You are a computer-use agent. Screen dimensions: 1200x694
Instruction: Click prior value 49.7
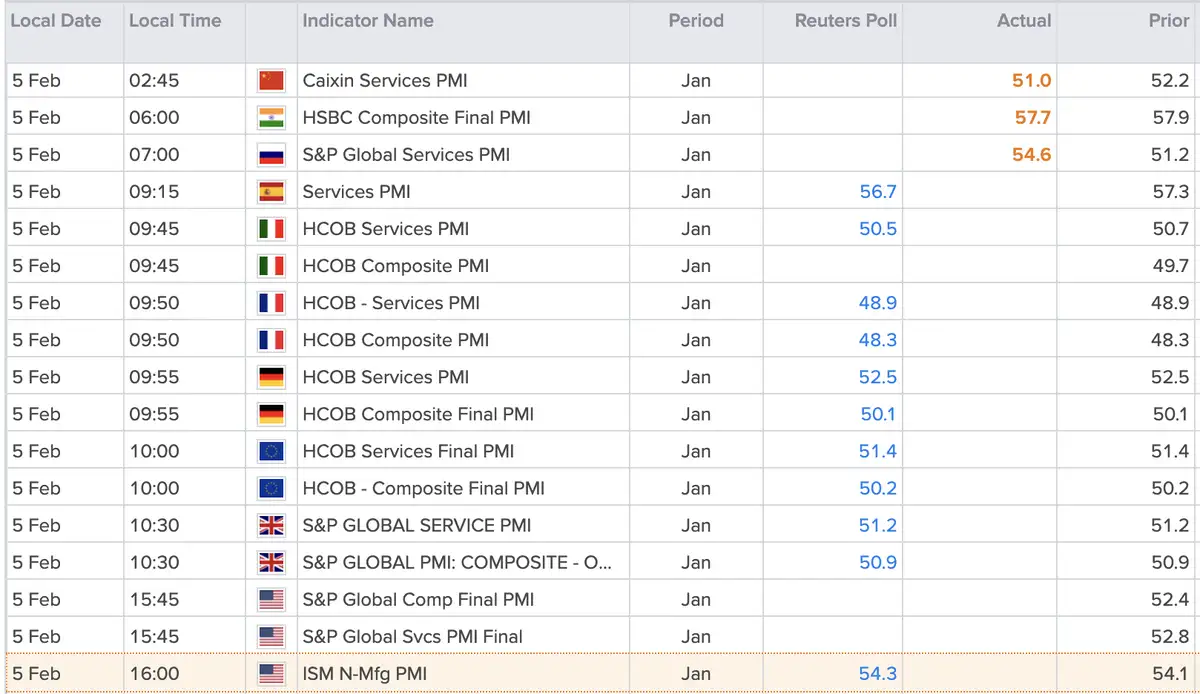coord(1170,266)
